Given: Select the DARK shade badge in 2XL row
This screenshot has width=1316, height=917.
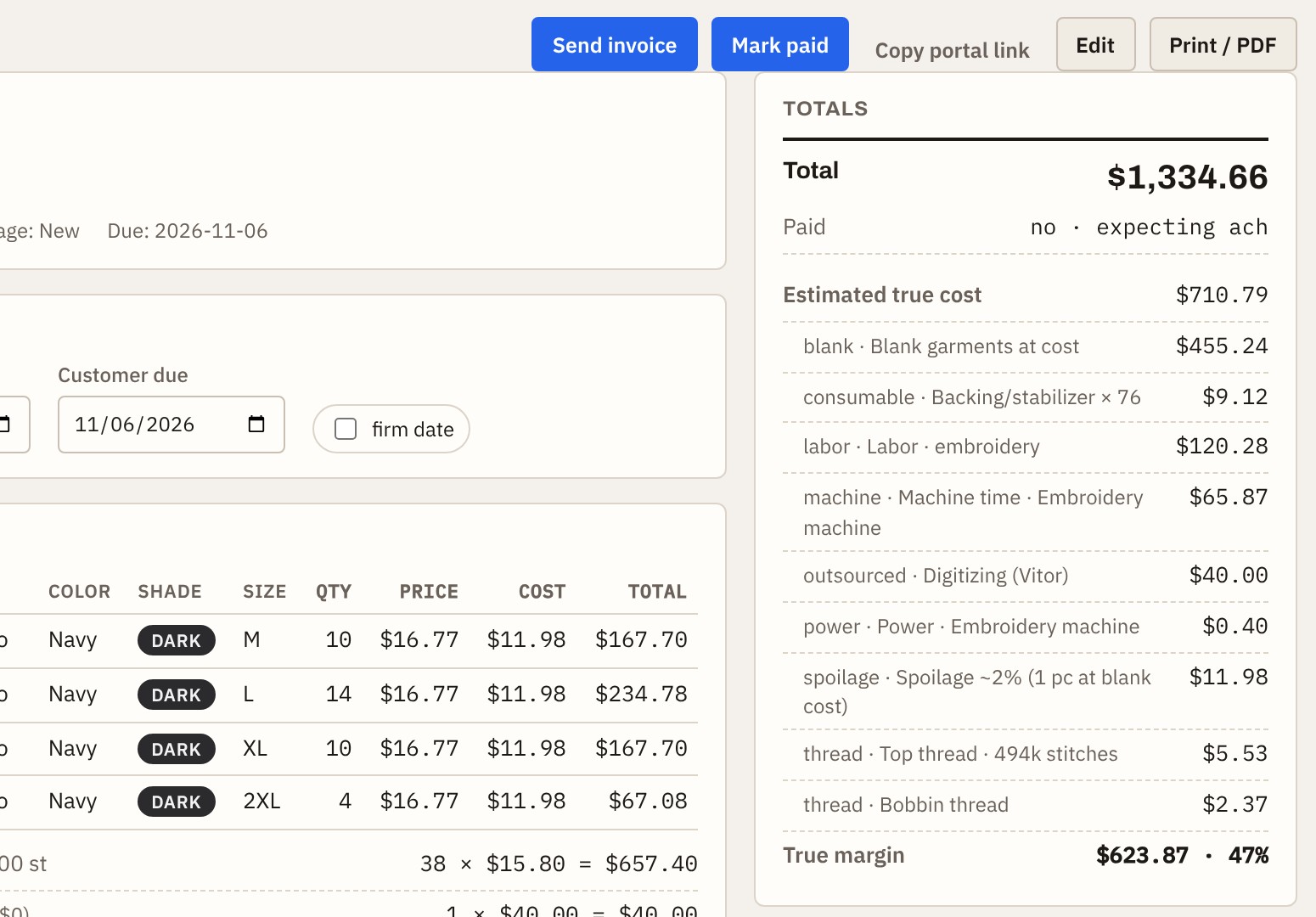Looking at the screenshot, I should coord(177,802).
